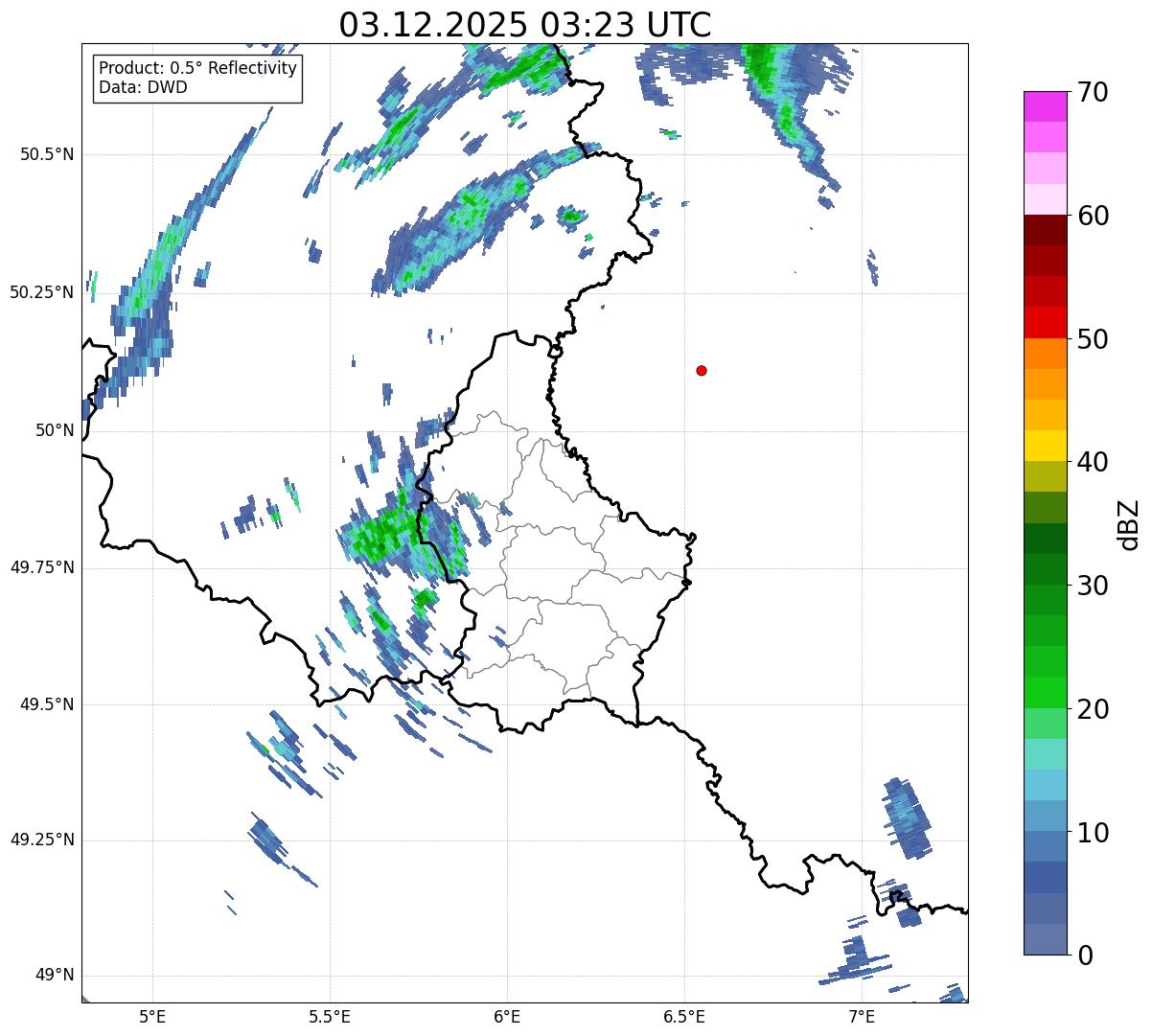
Task: Click the orange colorbar swatch below 50
Action: pyautogui.click(x=1045, y=354)
